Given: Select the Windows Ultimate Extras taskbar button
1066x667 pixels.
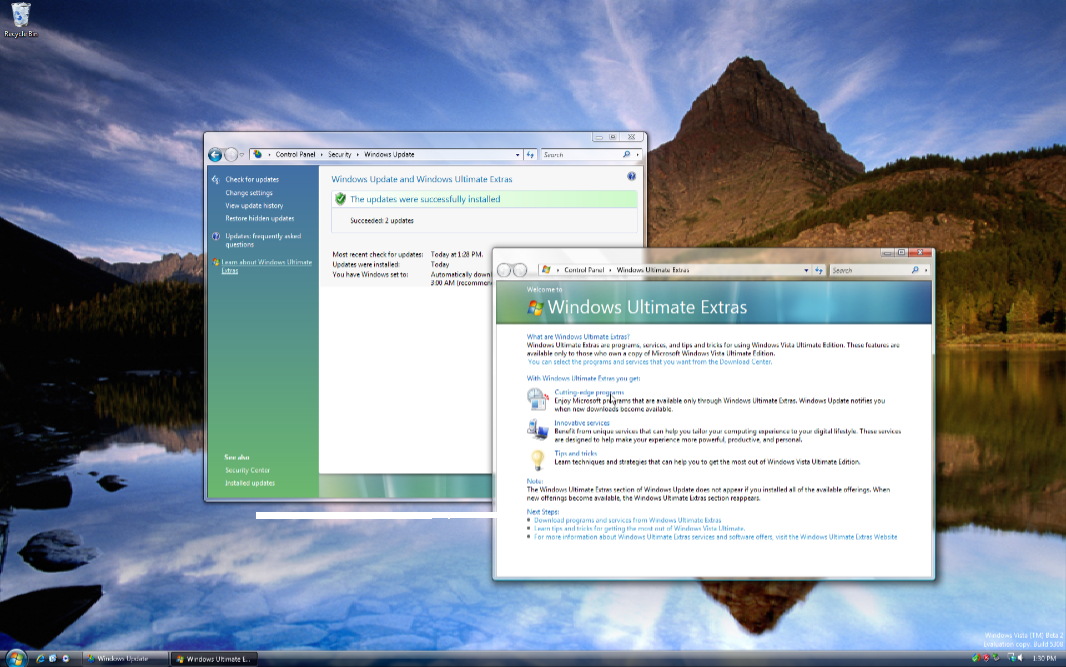Looking at the screenshot, I should click(215, 659).
